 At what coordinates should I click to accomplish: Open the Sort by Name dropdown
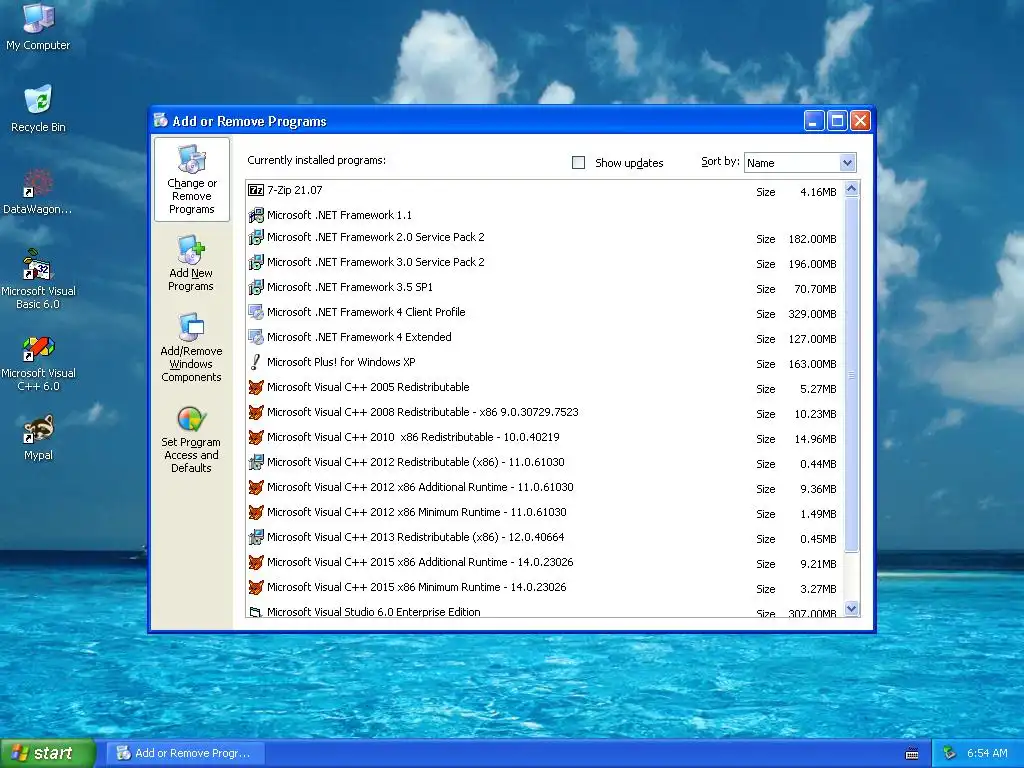(800, 163)
